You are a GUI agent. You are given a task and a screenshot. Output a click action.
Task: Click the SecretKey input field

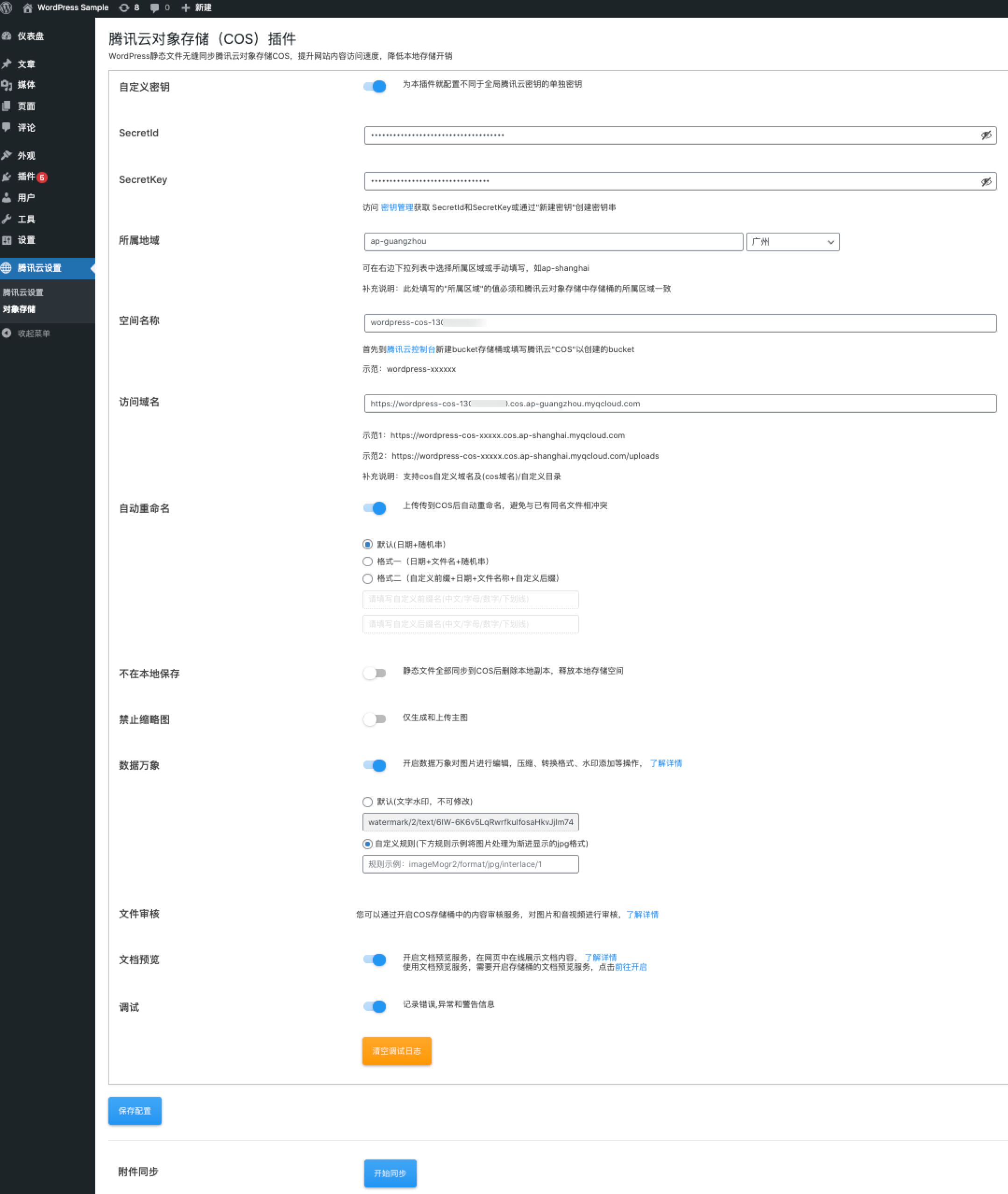(x=680, y=182)
